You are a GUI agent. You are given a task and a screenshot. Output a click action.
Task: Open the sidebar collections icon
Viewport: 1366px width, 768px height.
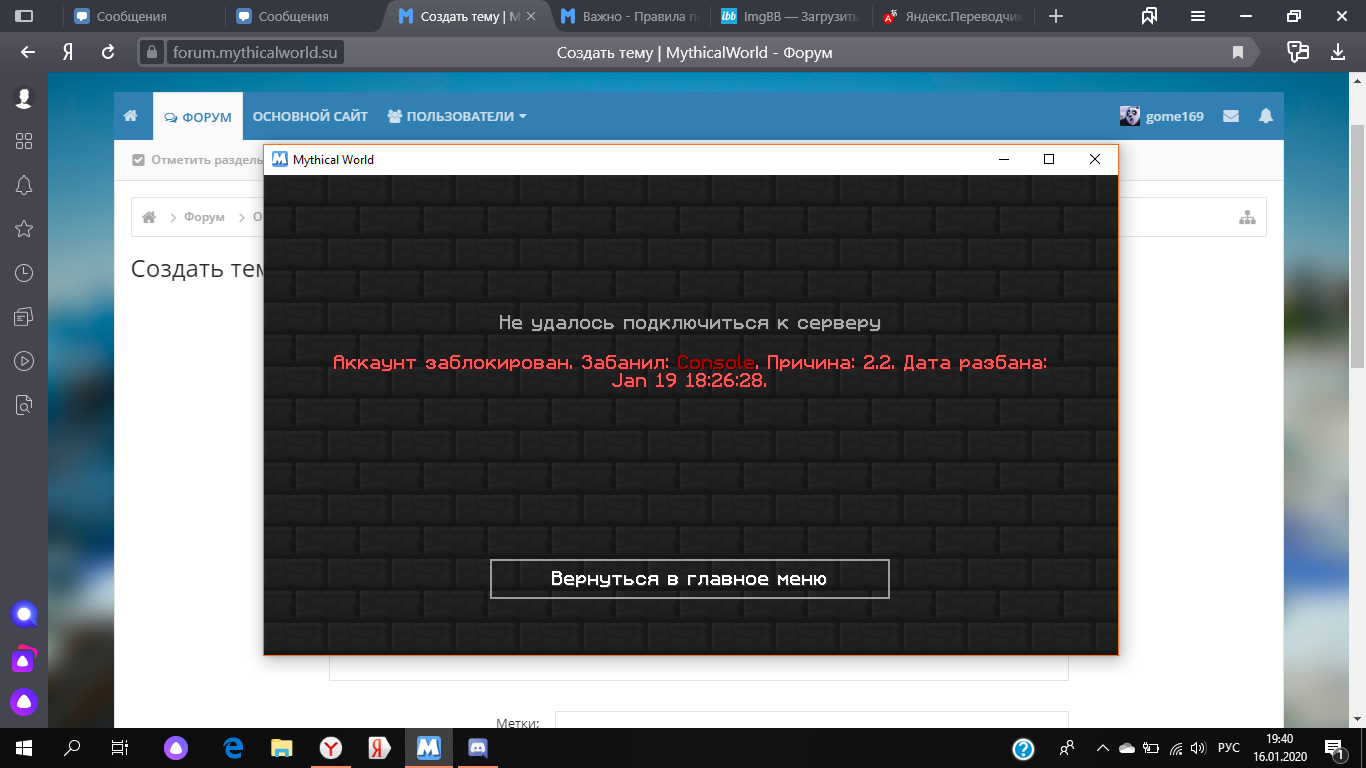[x=24, y=317]
